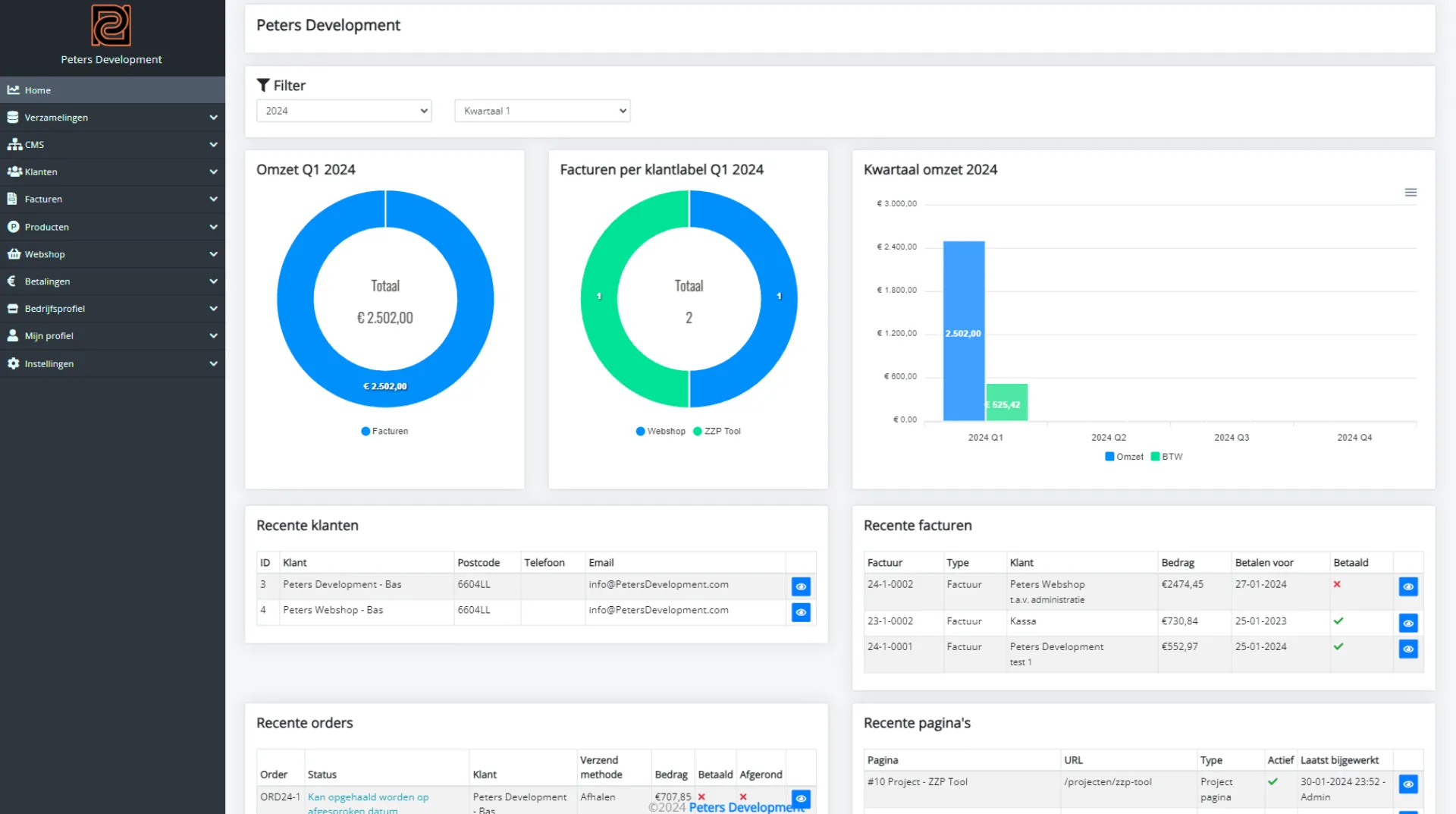View the #10 Project - ZZP Tool pagina
This screenshot has height=814, width=1456.
(x=1409, y=784)
